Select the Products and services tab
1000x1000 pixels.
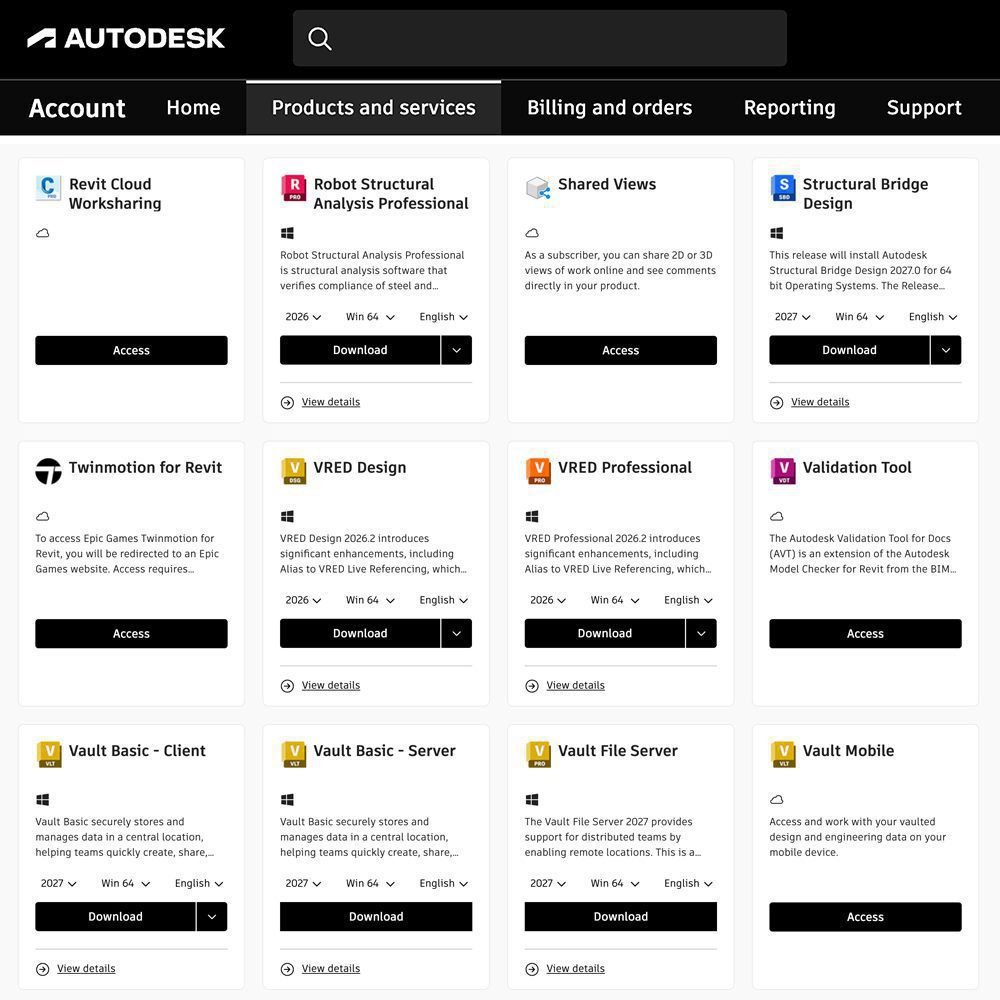pyautogui.click(x=374, y=108)
